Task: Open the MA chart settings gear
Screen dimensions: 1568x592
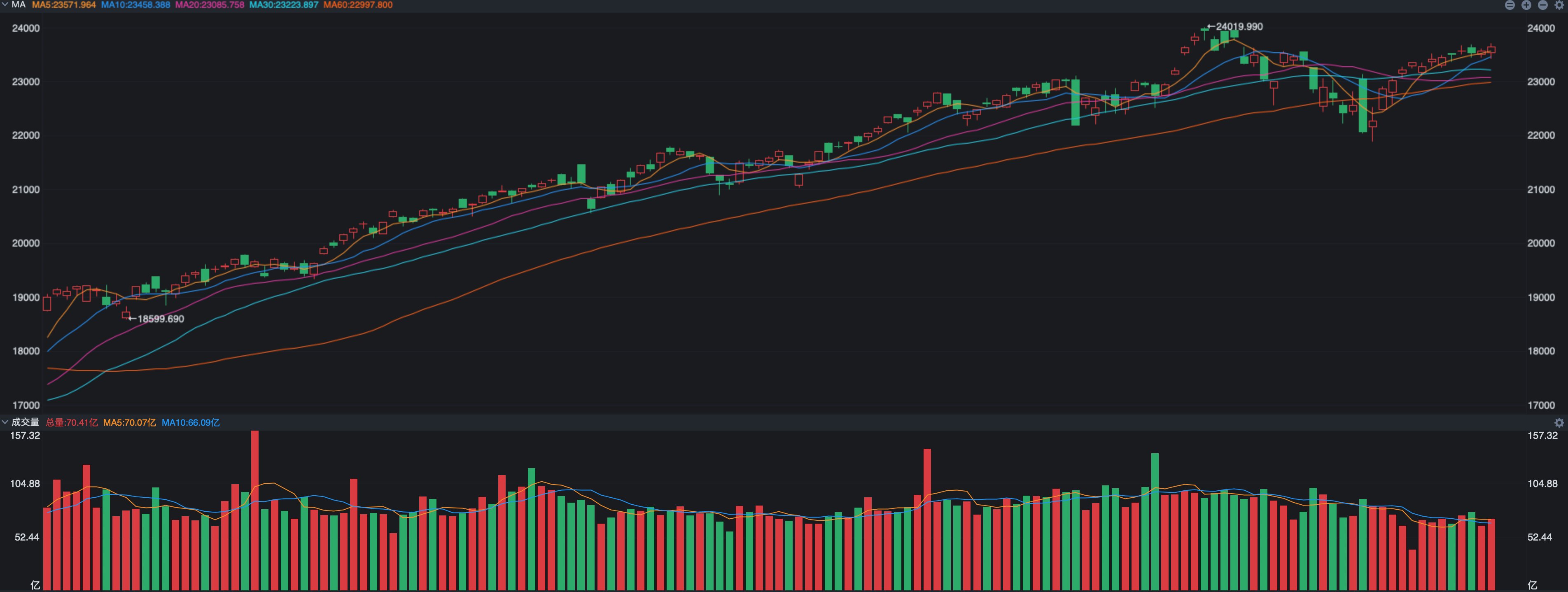Action: 1559,5
